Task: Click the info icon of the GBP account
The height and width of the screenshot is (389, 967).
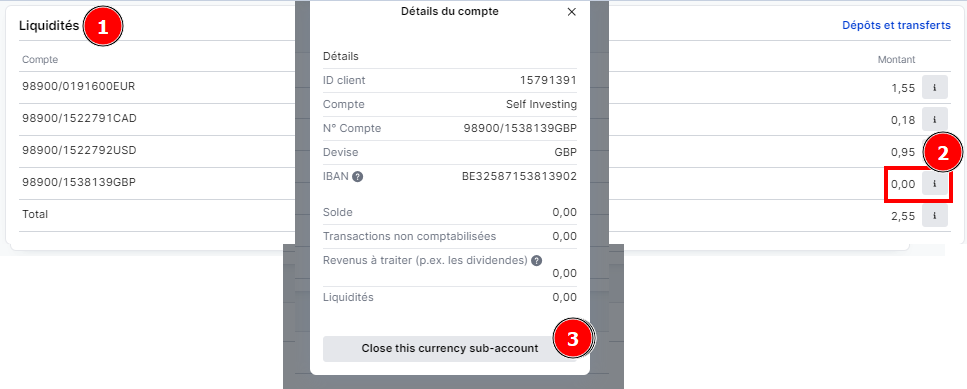Action: coord(934,184)
